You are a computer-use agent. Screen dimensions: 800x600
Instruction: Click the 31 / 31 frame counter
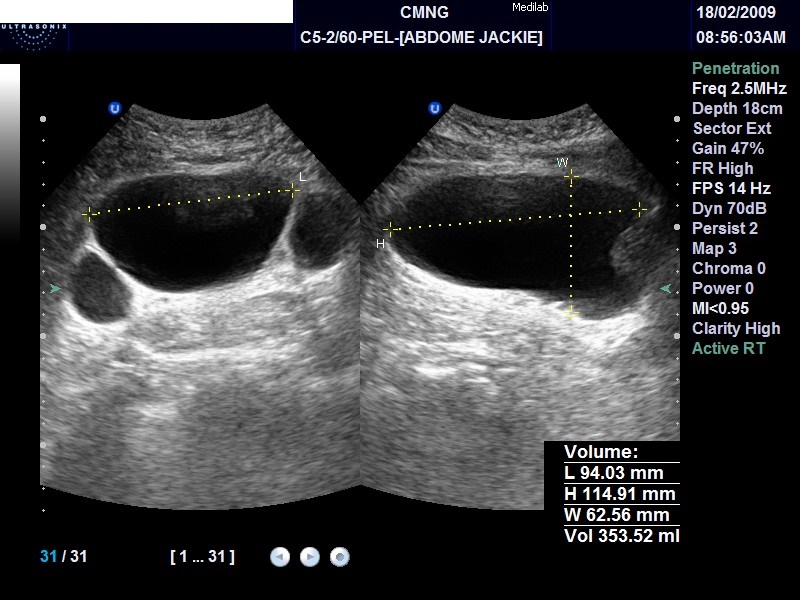pos(63,556)
